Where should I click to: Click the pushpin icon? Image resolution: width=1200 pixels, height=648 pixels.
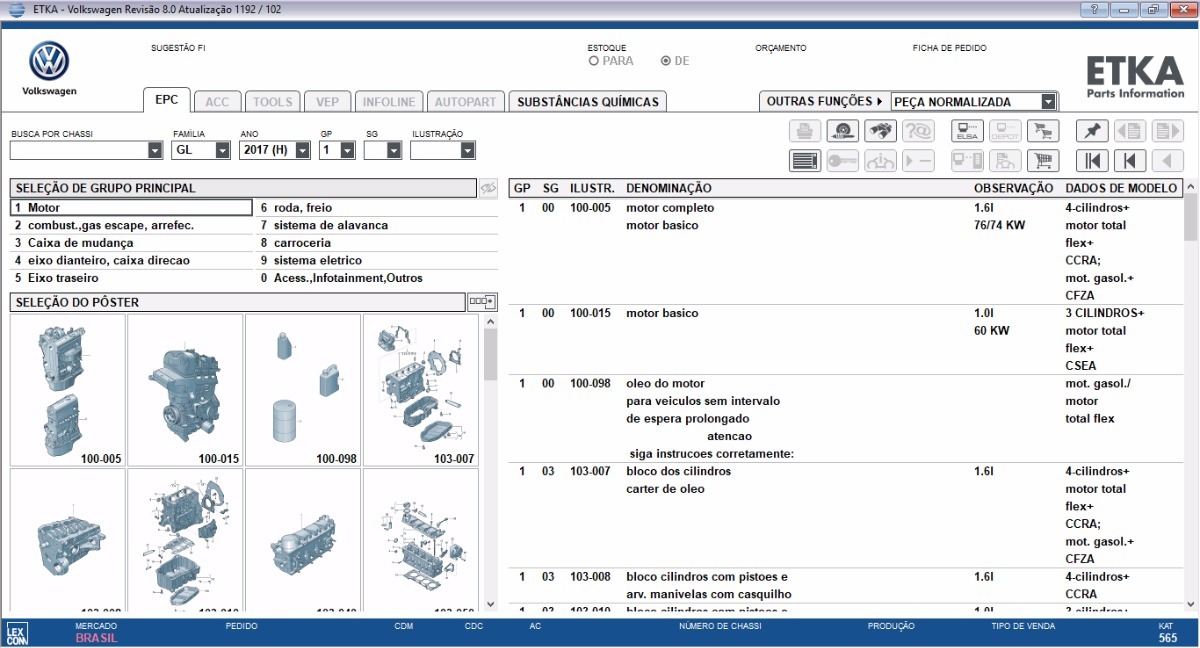1092,131
